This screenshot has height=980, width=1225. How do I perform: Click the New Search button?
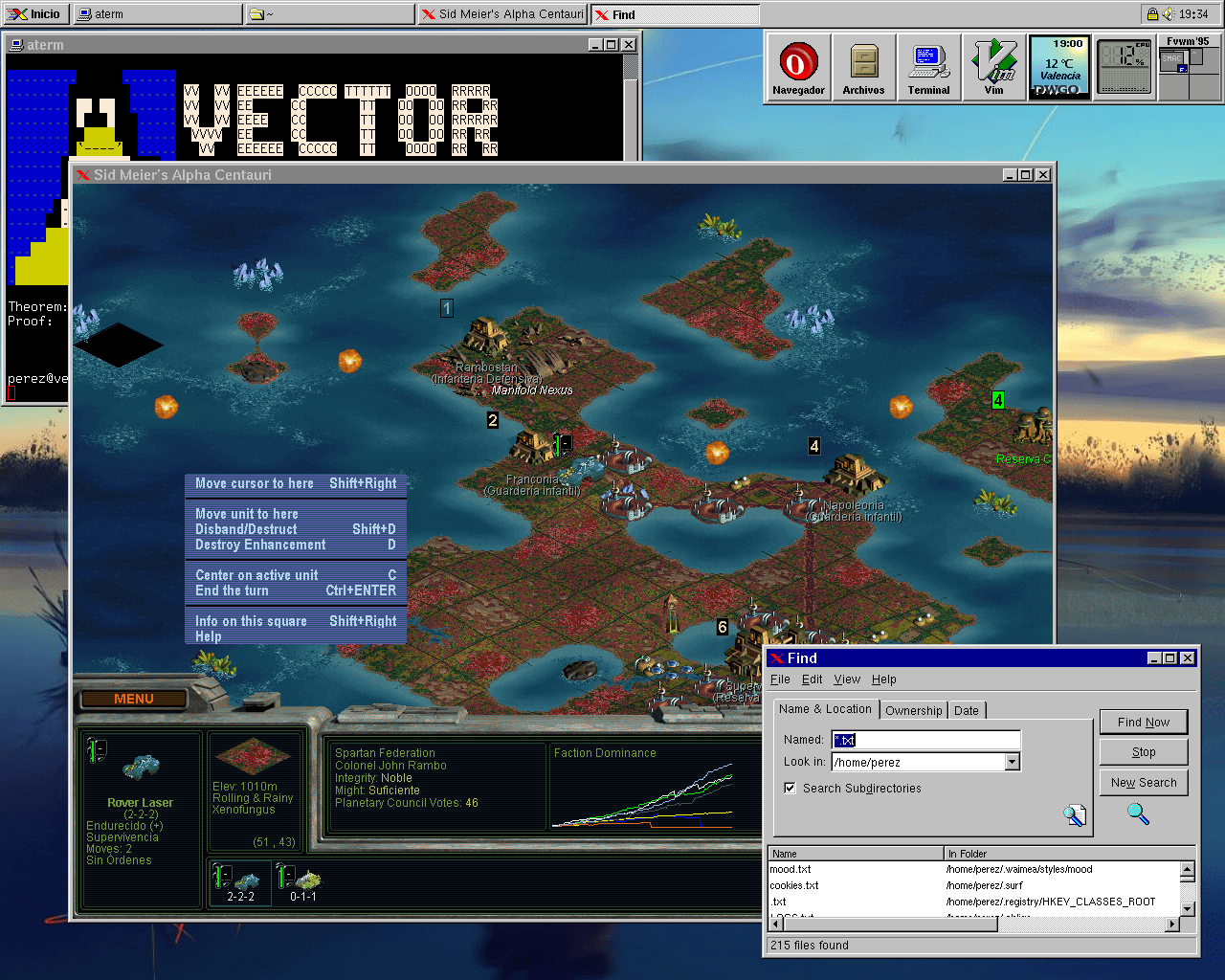pos(1144,783)
